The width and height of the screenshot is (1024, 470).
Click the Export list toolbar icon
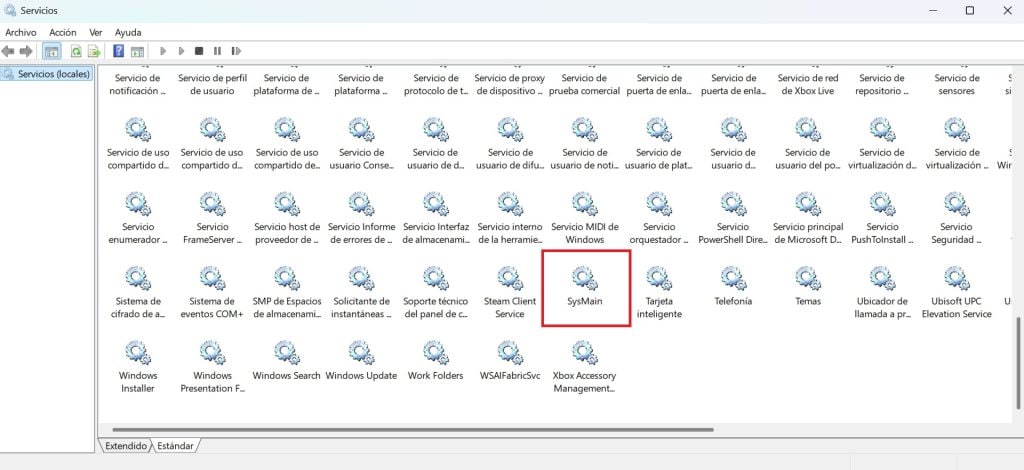coord(94,51)
